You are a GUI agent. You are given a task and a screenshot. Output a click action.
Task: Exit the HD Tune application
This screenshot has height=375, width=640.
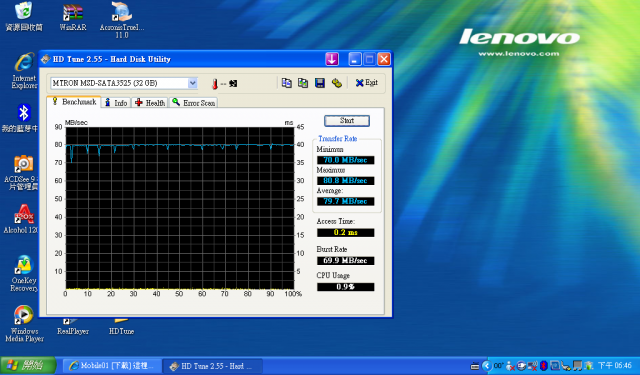(x=367, y=83)
